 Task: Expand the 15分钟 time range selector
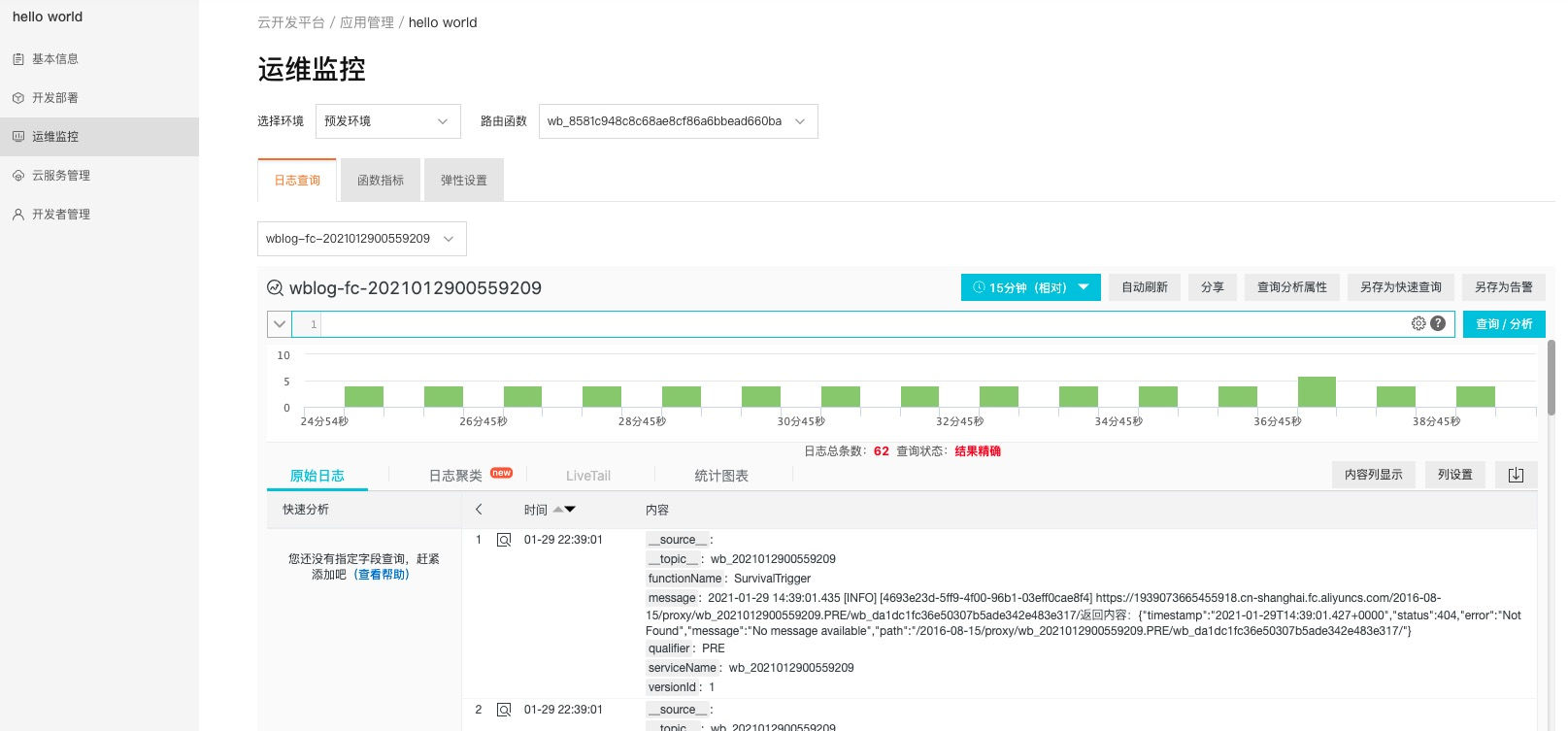click(1030, 287)
